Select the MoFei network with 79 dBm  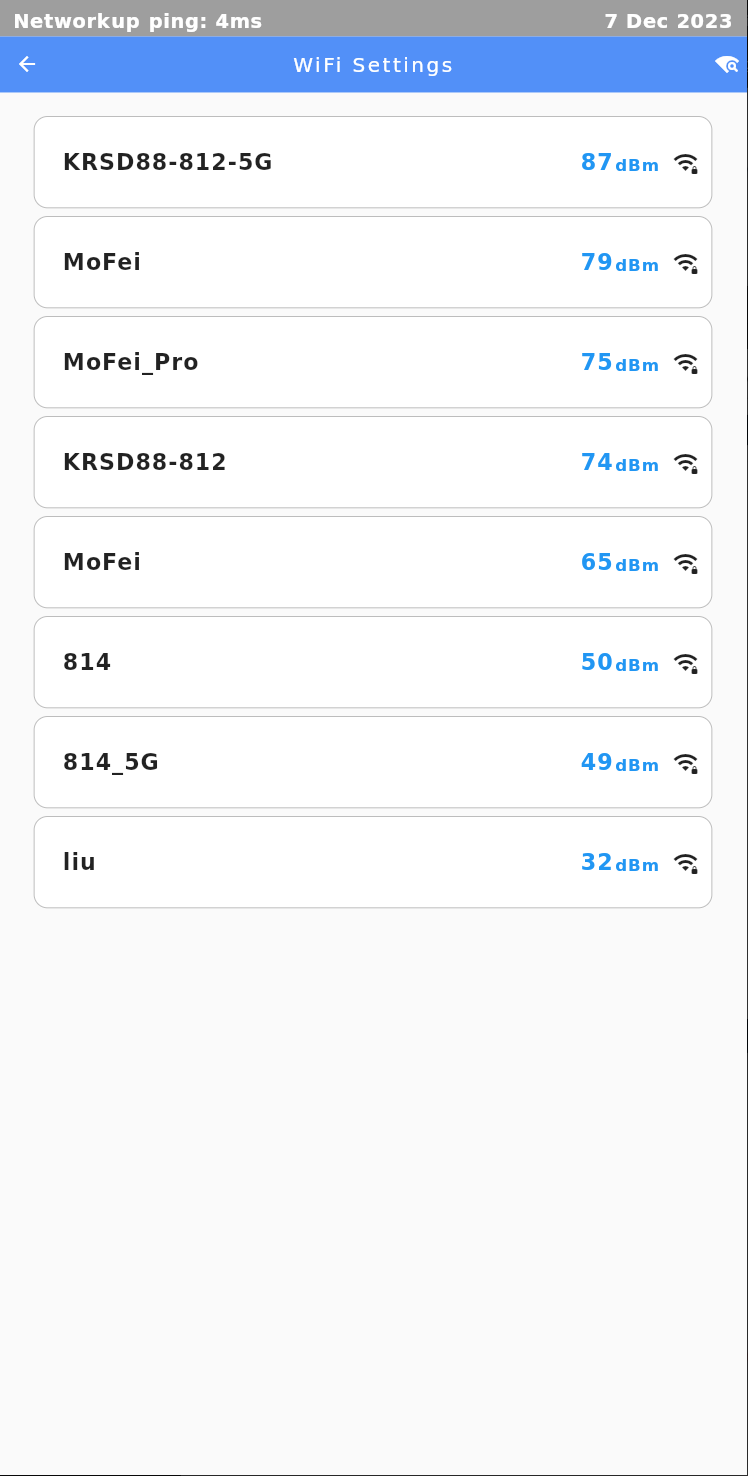click(x=102, y=262)
